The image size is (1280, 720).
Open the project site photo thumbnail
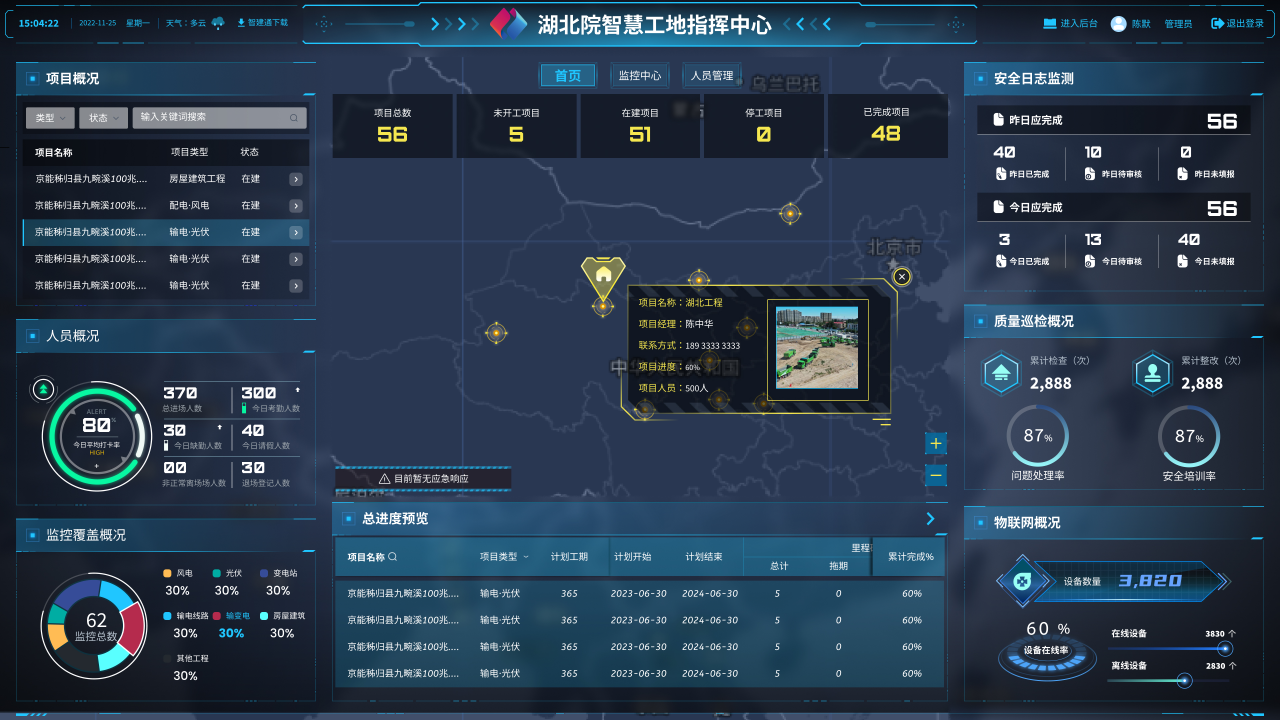pyautogui.click(x=817, y=348)
